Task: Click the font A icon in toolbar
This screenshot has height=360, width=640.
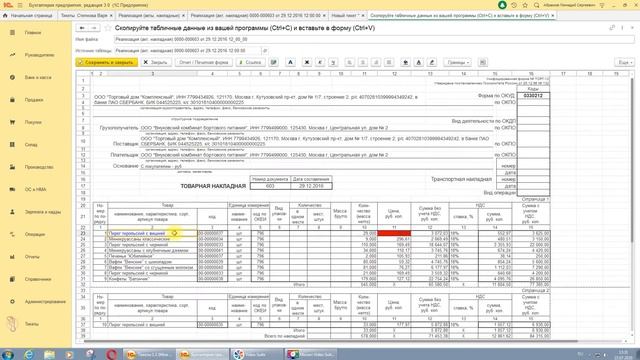Action: tap(290, 62)
